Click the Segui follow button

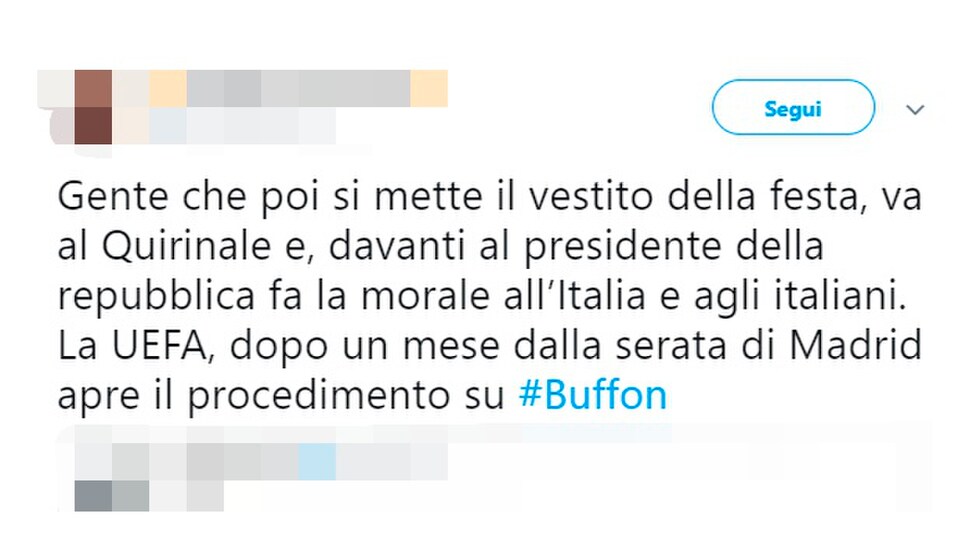click(793, 107)
